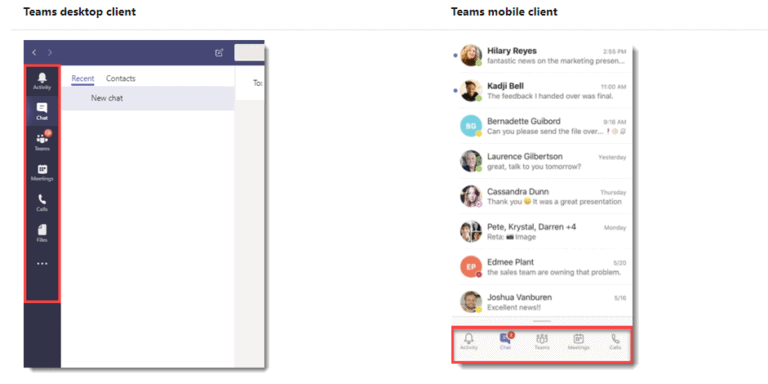The width and height of the screenshot is (768, 384).
Task: Select the New chat entry
Action: pyautogui.click(x=148, y=98)
